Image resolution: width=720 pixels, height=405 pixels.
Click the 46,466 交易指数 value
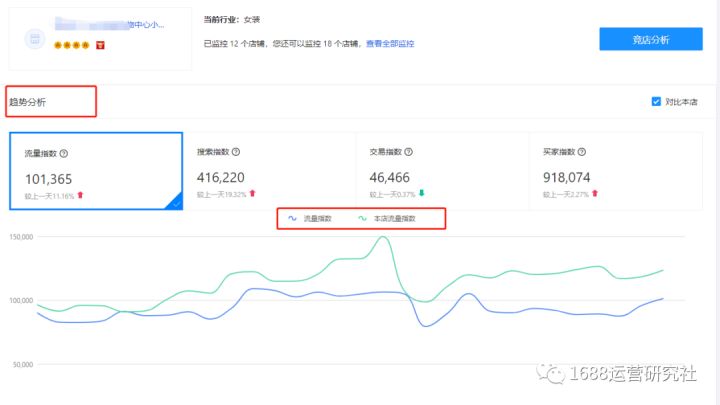[389, 177]
